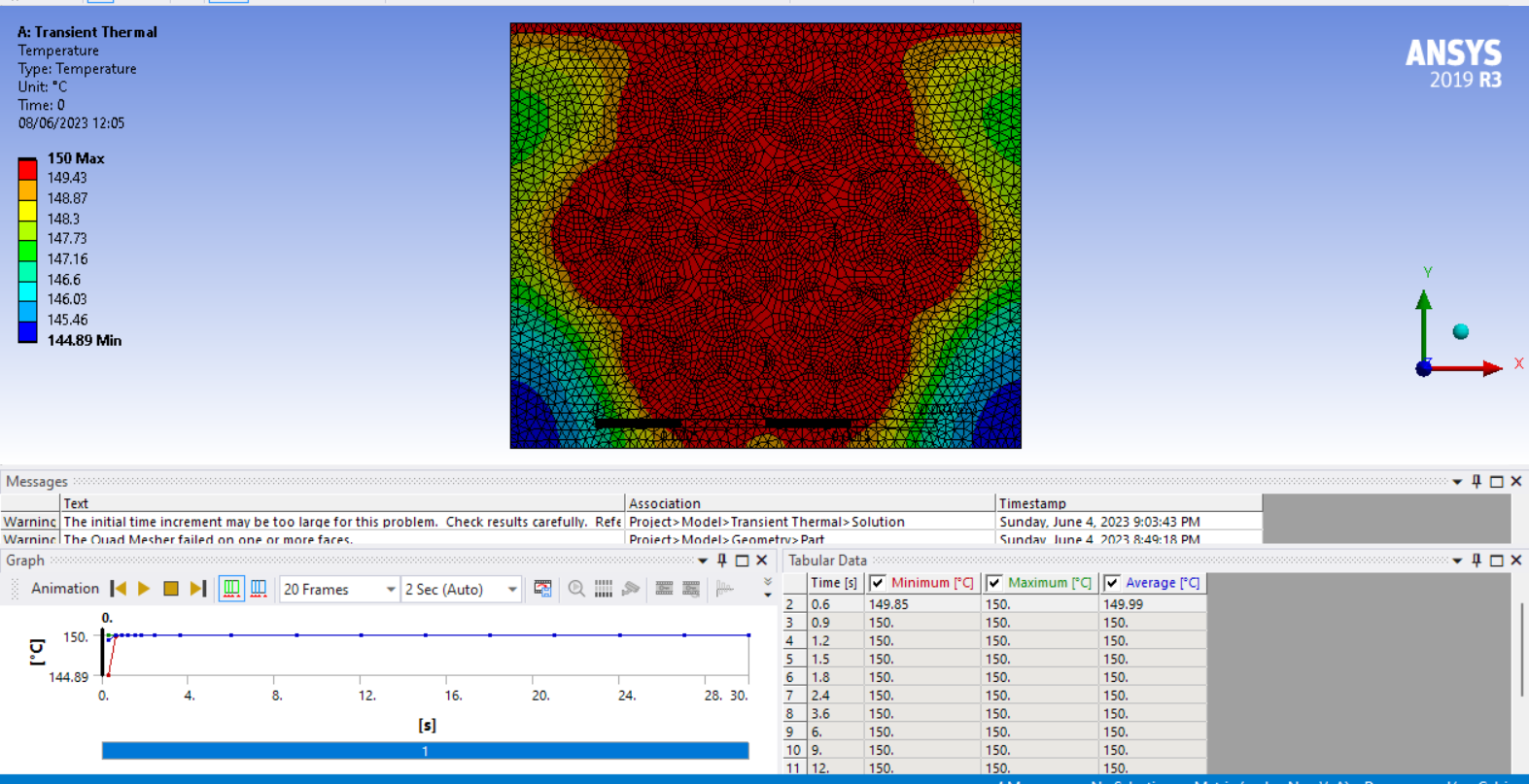This screenshot has width=1529, height=784.
Task: Click Graph toolbar drag handle grip
Action: click(15, 589)
